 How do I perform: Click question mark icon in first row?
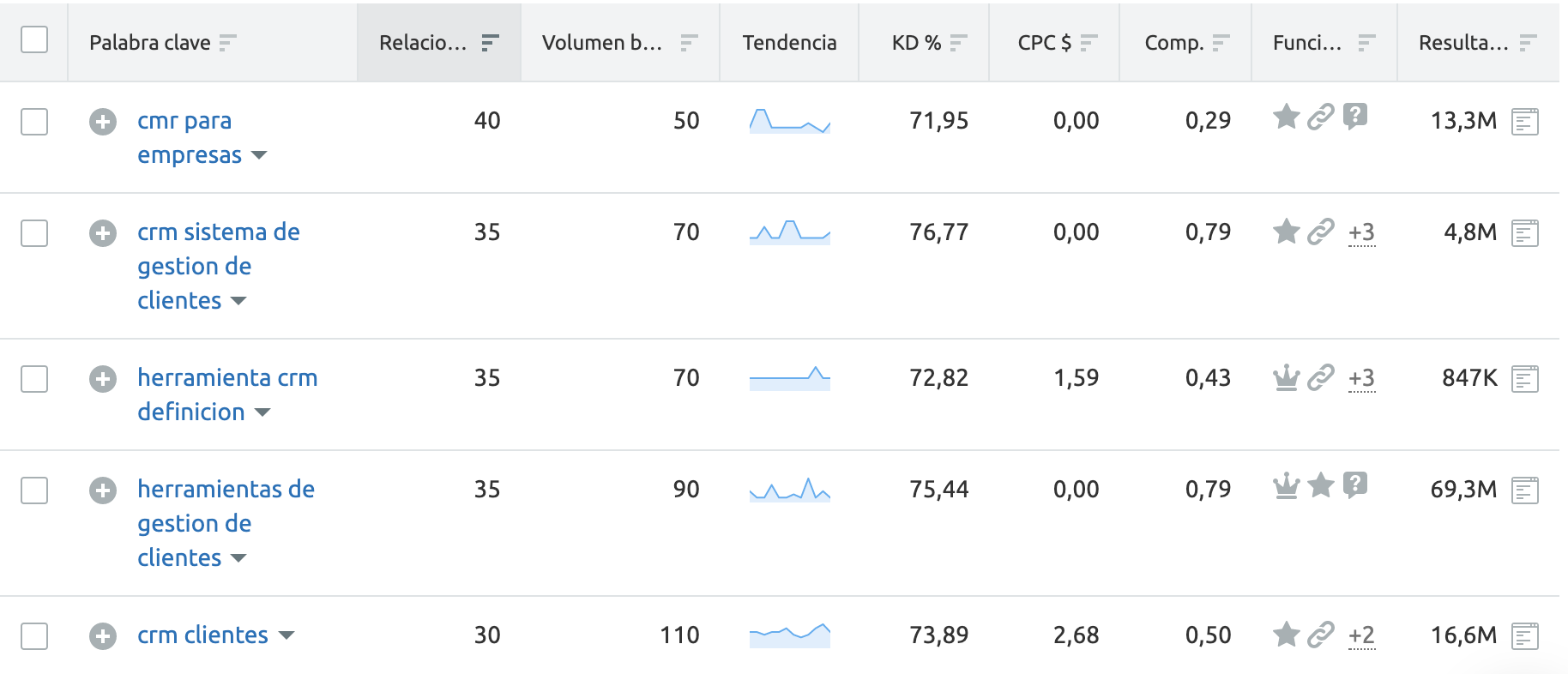(x=1354, y=116)
